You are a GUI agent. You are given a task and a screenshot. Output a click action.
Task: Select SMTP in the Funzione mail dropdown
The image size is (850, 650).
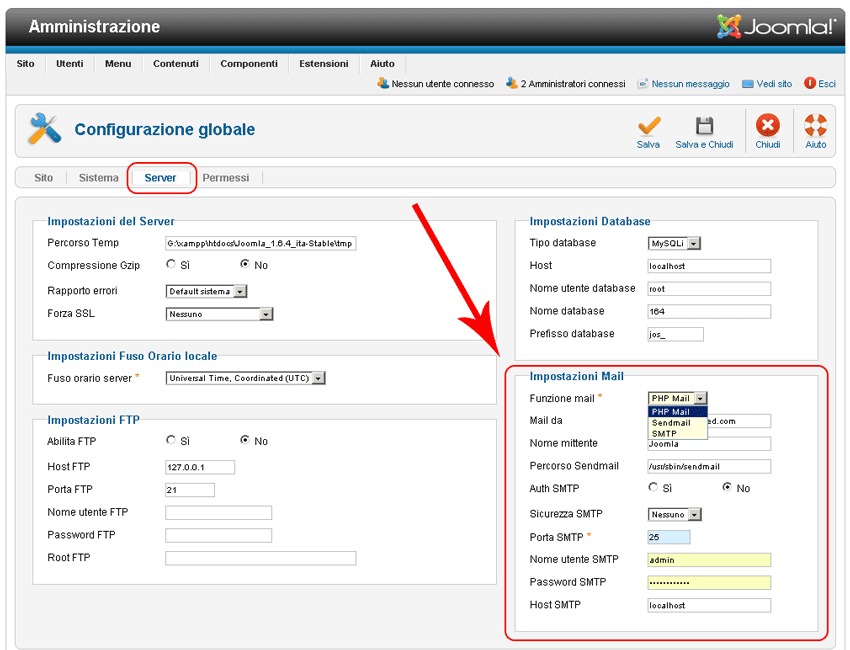(x=663, y=433)
